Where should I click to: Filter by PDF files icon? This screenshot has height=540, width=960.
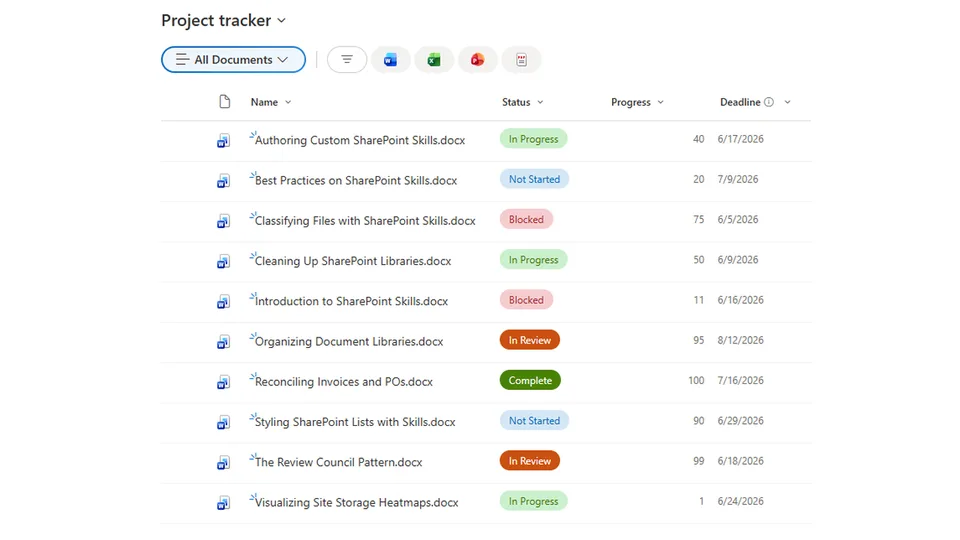point(521,59)
